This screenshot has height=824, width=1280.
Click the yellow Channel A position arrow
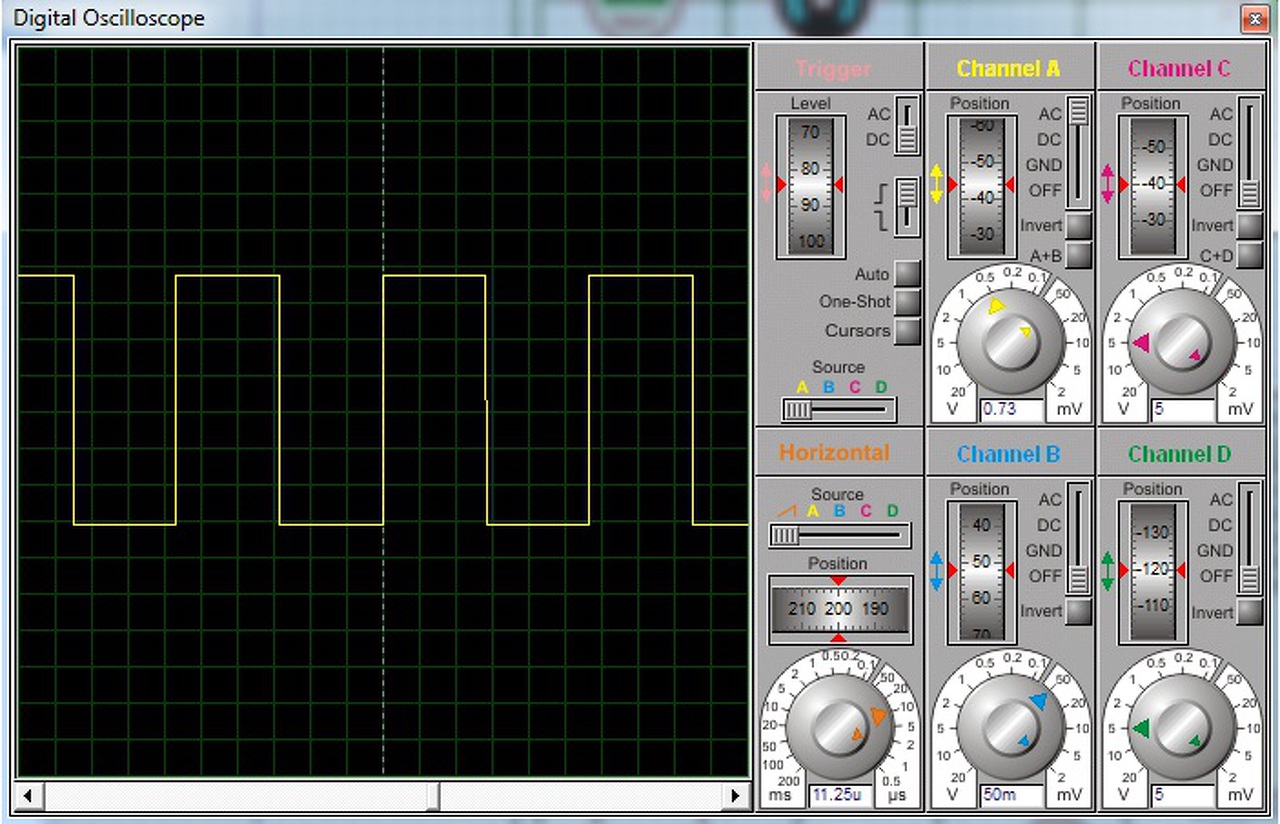937,185
